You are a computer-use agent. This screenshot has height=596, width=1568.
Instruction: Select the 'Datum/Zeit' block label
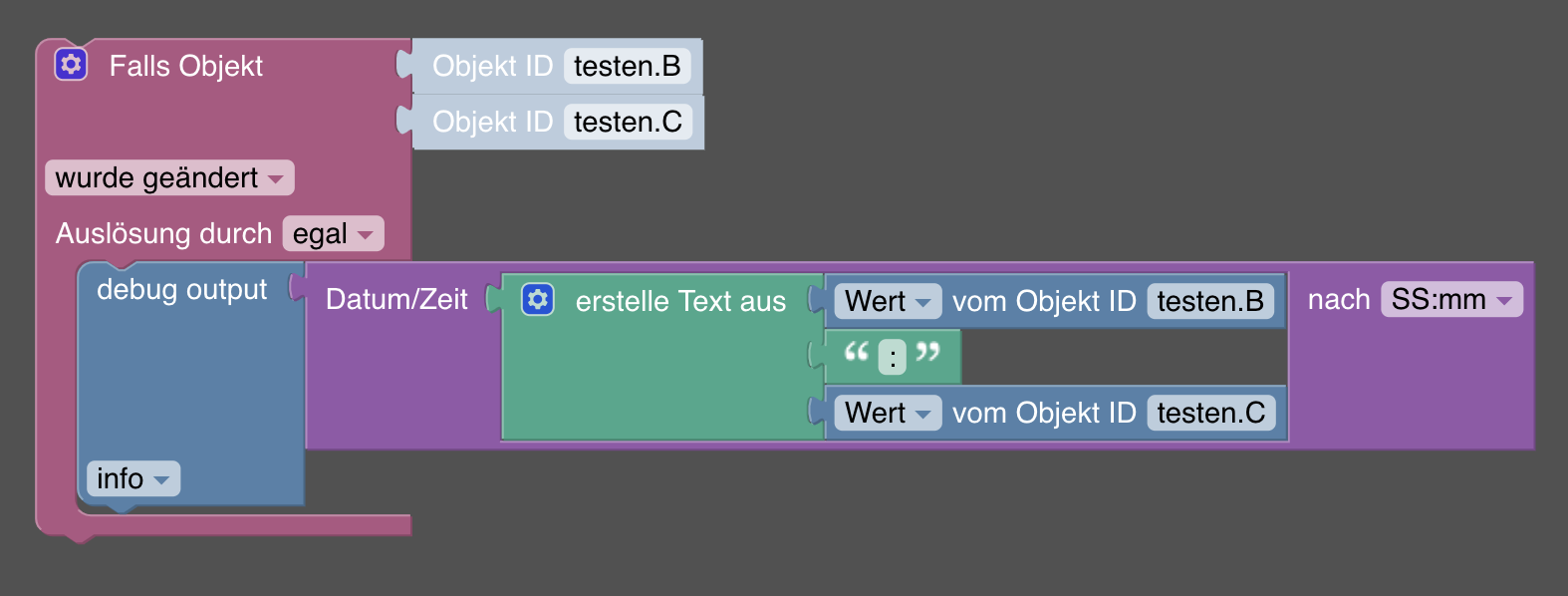(x=396, y=300)
